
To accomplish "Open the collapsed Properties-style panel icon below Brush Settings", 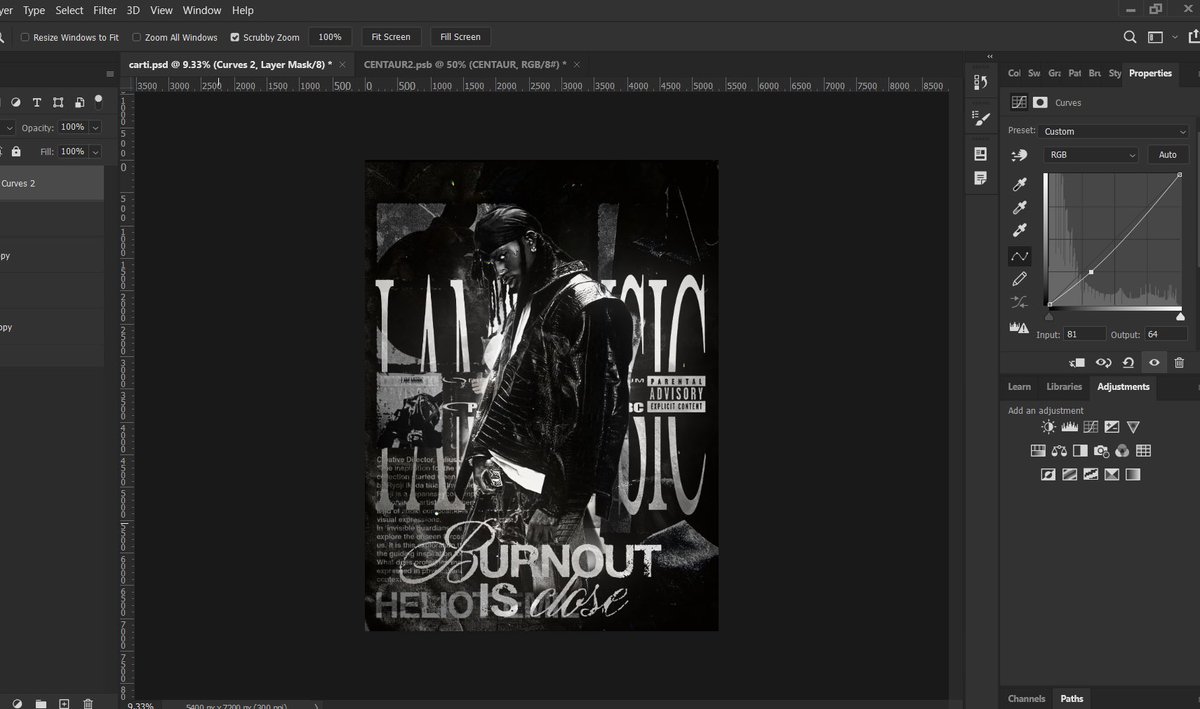I will point(981,154).
